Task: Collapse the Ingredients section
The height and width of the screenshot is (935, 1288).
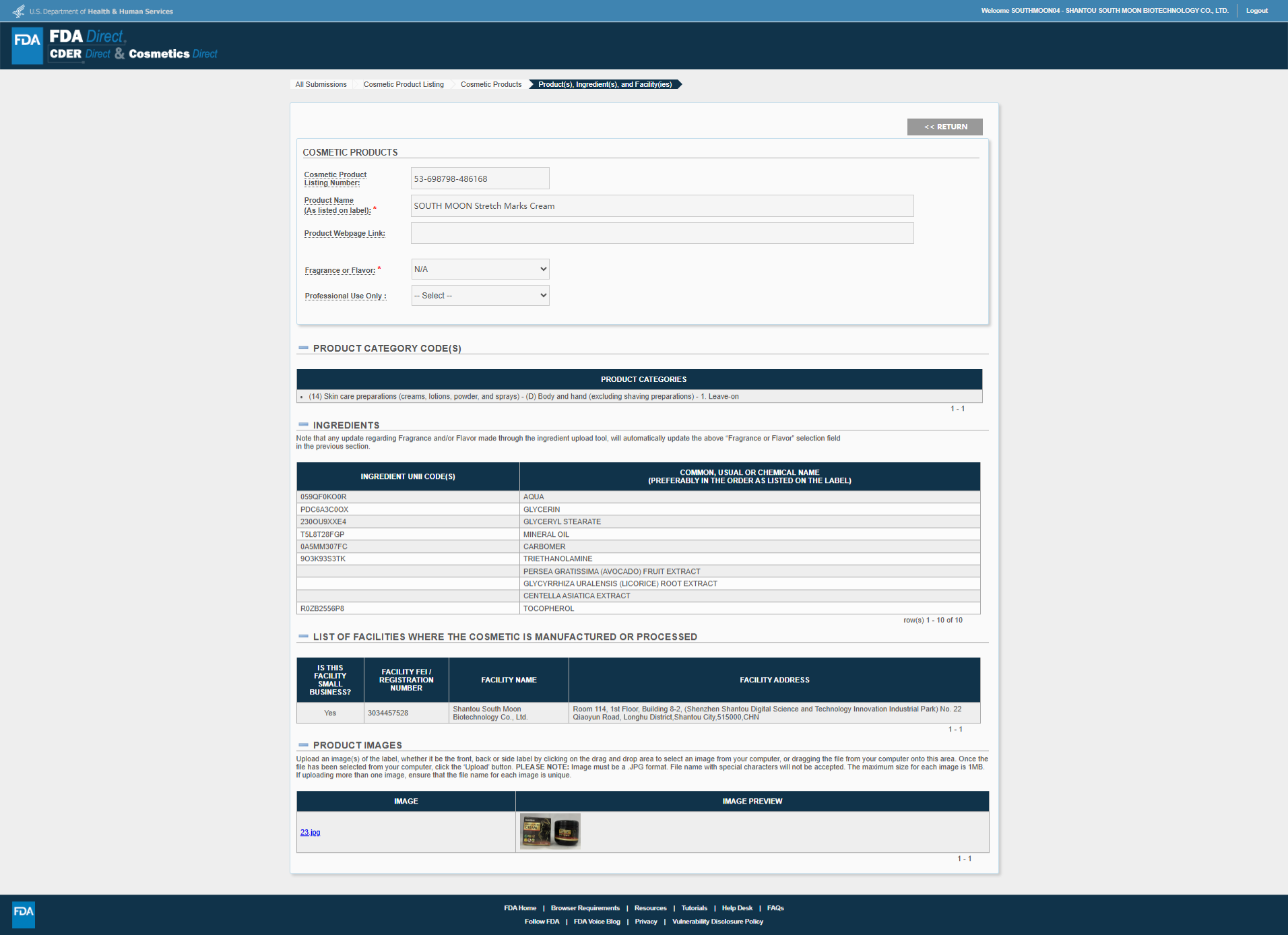Action: coord(303,425)
